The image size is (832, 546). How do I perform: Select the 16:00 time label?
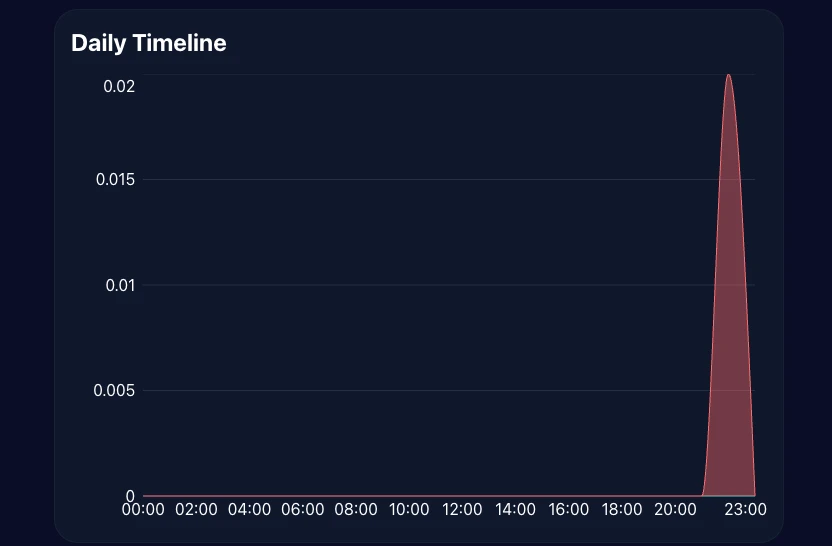[x=569, y=509]
